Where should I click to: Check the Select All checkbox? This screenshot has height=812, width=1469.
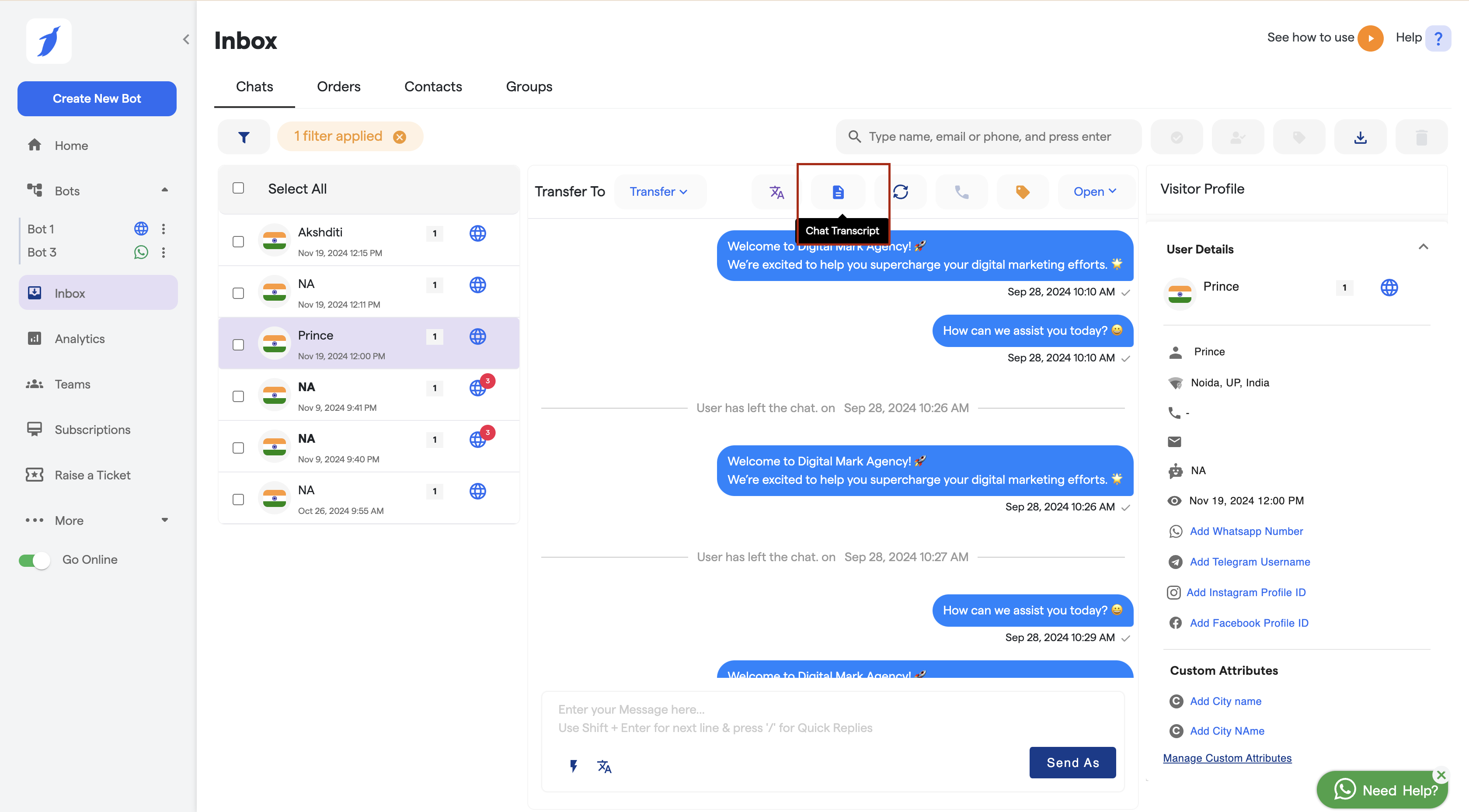238,188
